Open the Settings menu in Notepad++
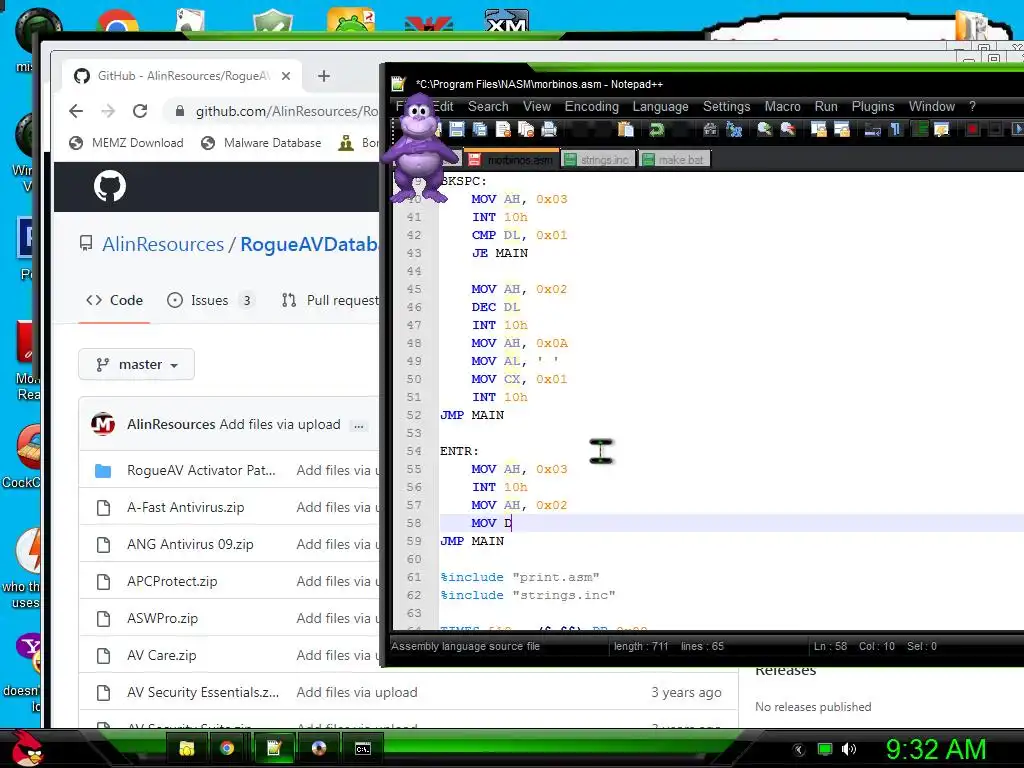Screen dimensions: 1024x768 click(x=726, y=106)
